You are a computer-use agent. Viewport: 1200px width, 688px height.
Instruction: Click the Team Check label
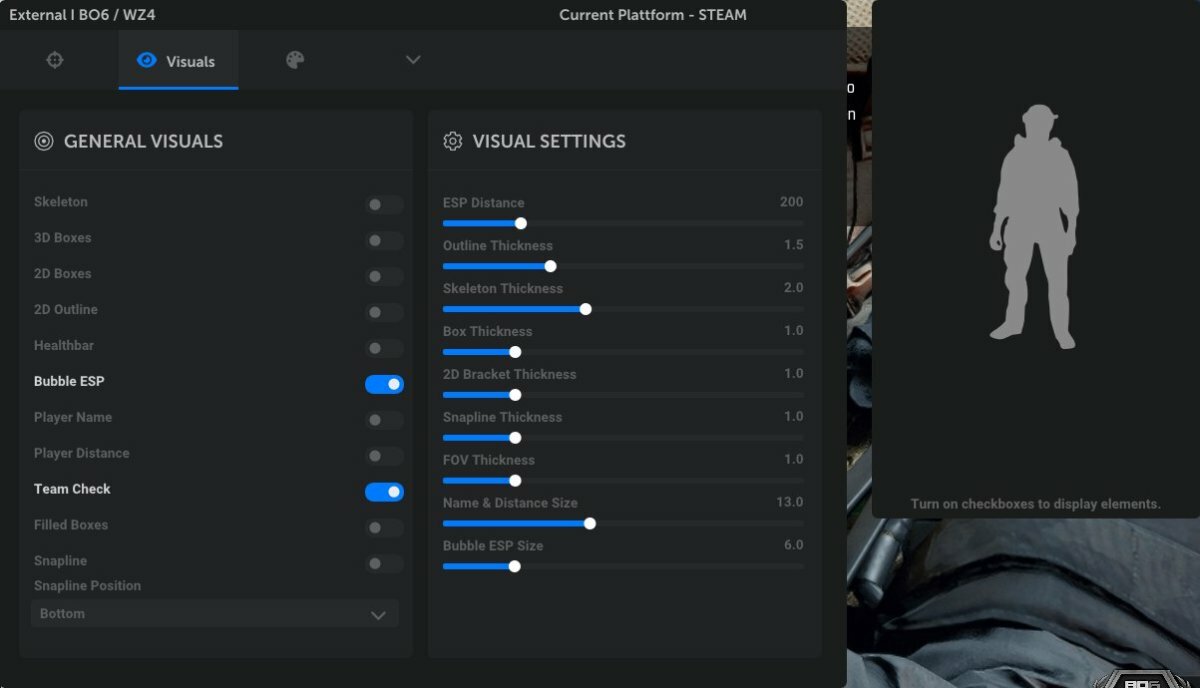(x=72, y=489)
